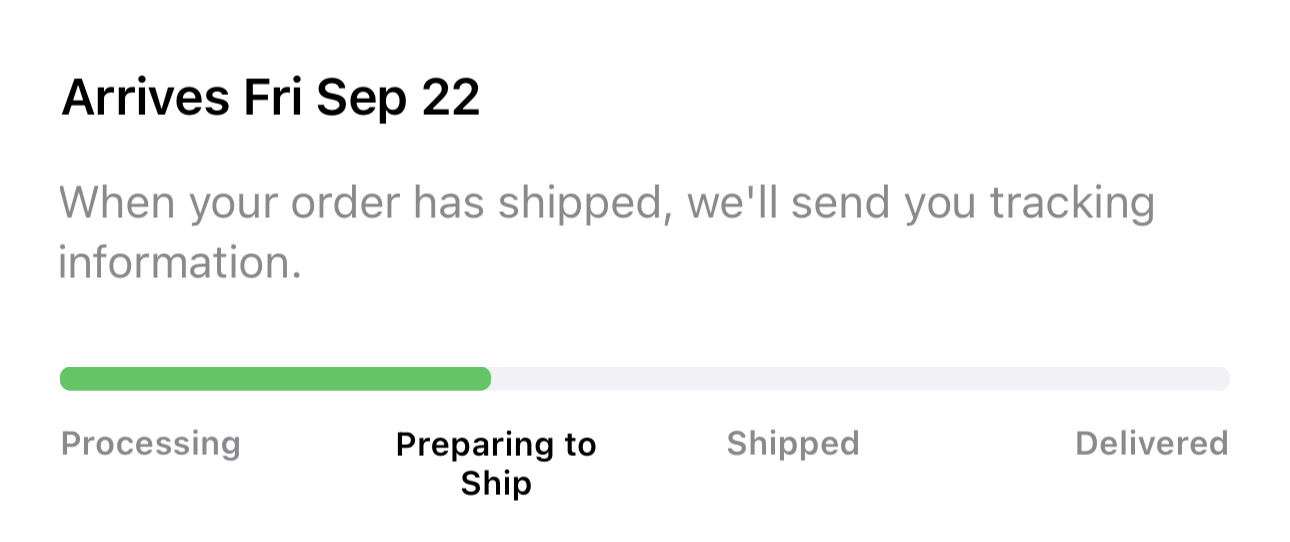Click the shipping status description text
The width and height of the screenshot is (1290, 542).
click(x=606, y=232)
